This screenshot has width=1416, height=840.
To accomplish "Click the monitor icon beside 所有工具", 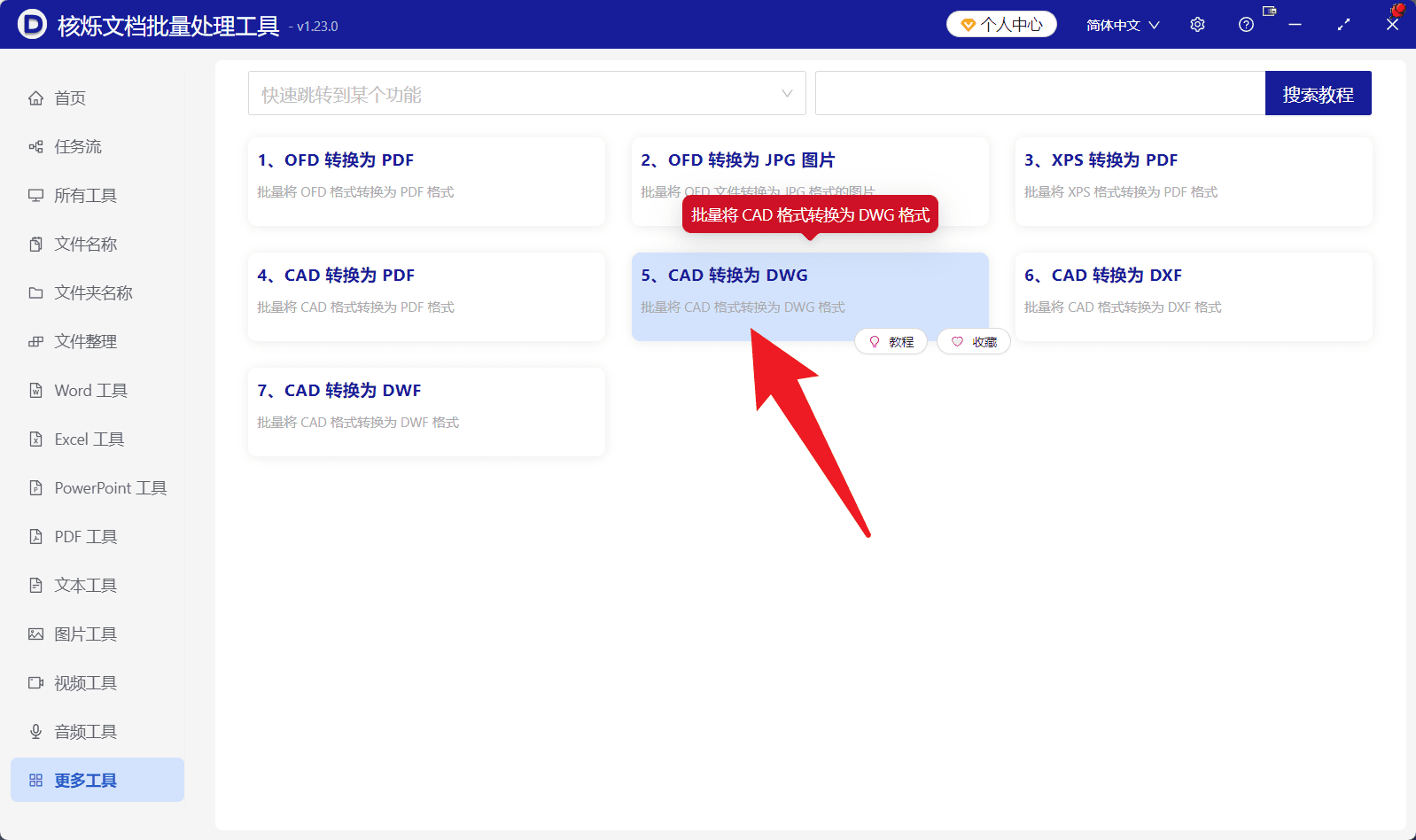I will pyautogui.click(x=35, y=196).
